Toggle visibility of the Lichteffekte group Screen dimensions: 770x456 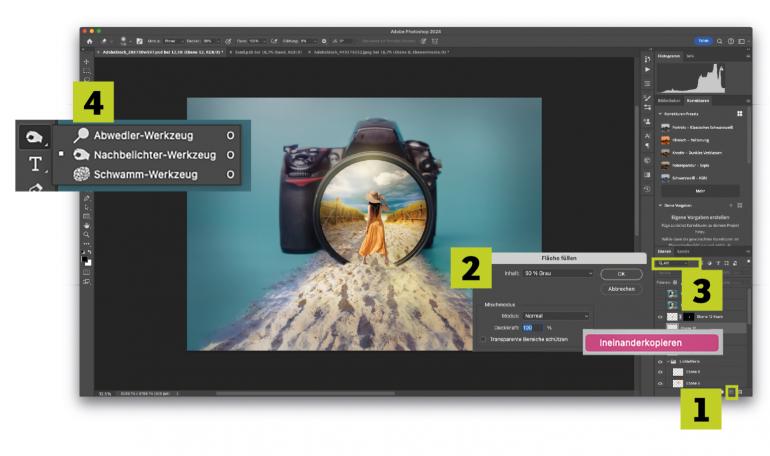[x=660, y=359]
